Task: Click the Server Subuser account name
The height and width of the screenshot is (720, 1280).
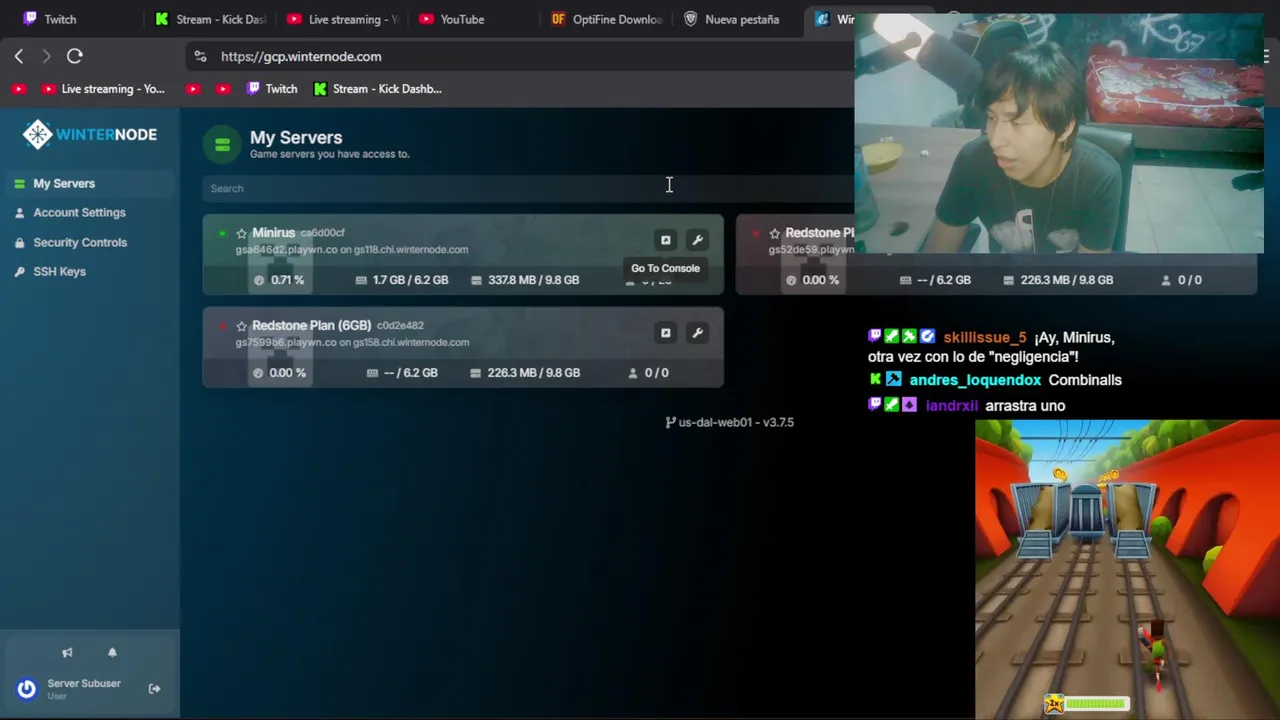Action: (84, 684)
